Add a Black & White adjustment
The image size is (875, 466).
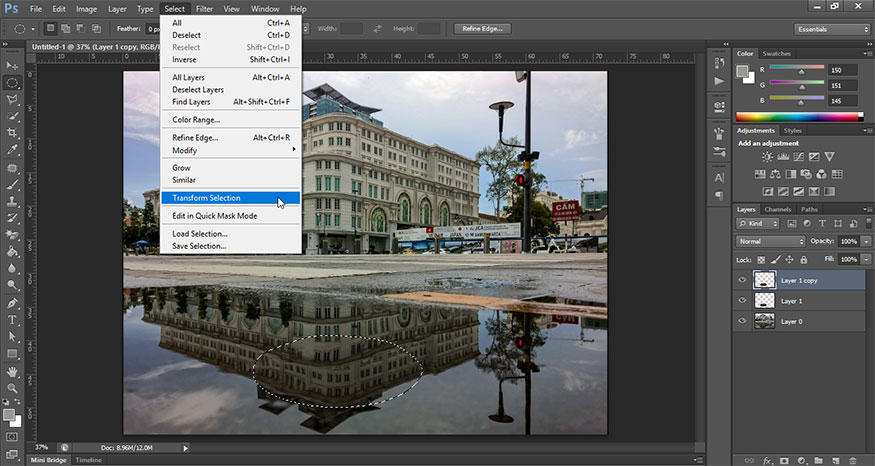pyautogui.click(x=791, y=174)
